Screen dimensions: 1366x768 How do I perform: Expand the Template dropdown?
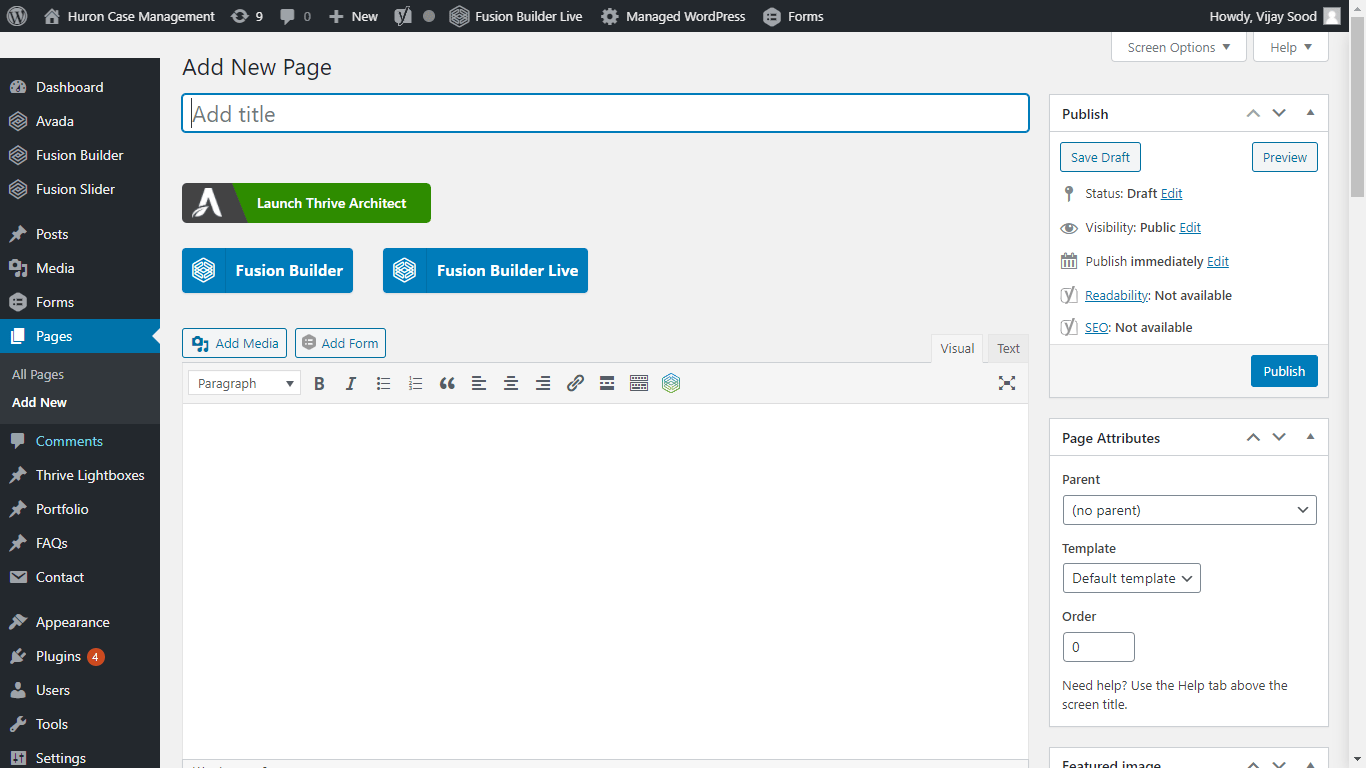[1131, 578]
